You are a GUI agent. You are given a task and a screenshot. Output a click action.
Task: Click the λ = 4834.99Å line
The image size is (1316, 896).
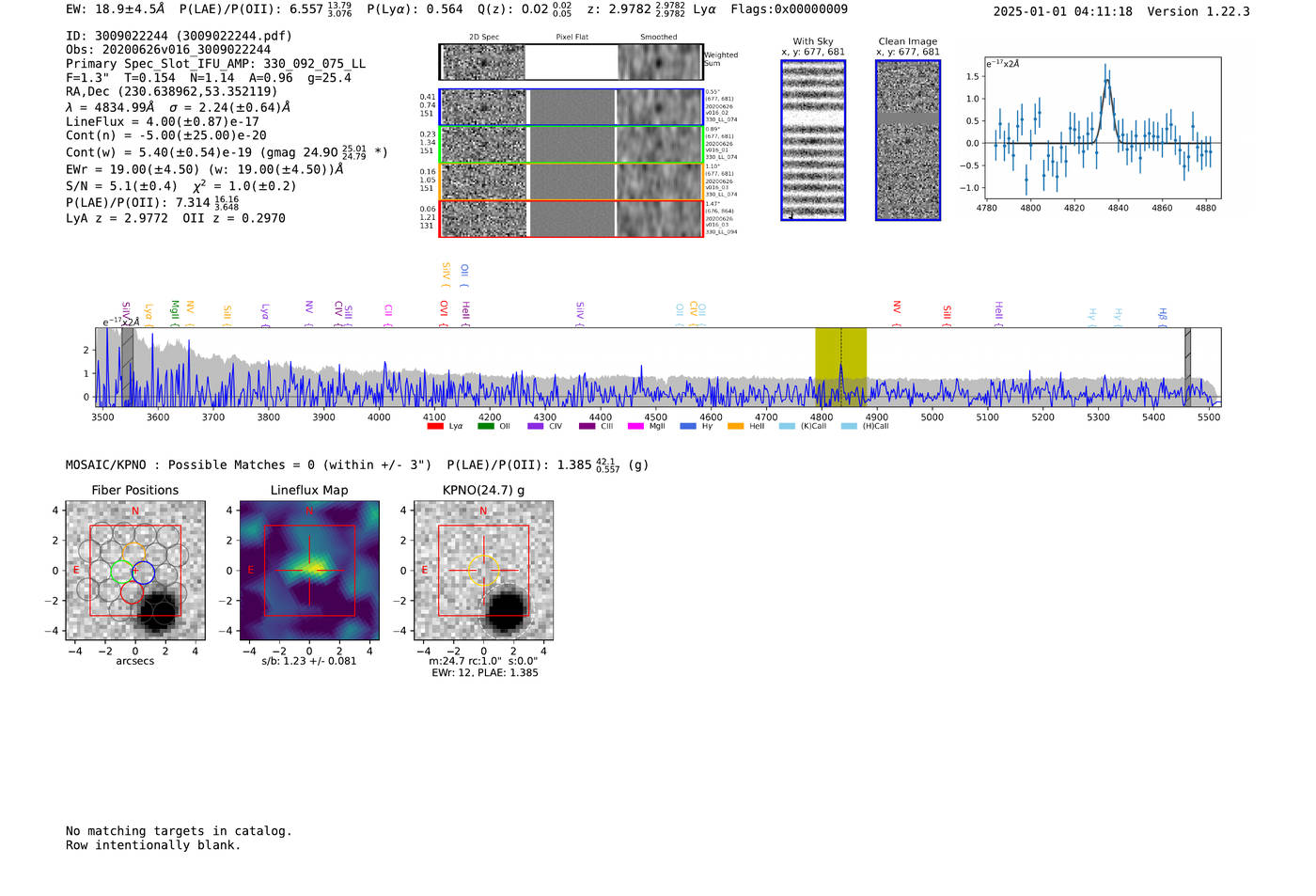[x=179, y=107]
